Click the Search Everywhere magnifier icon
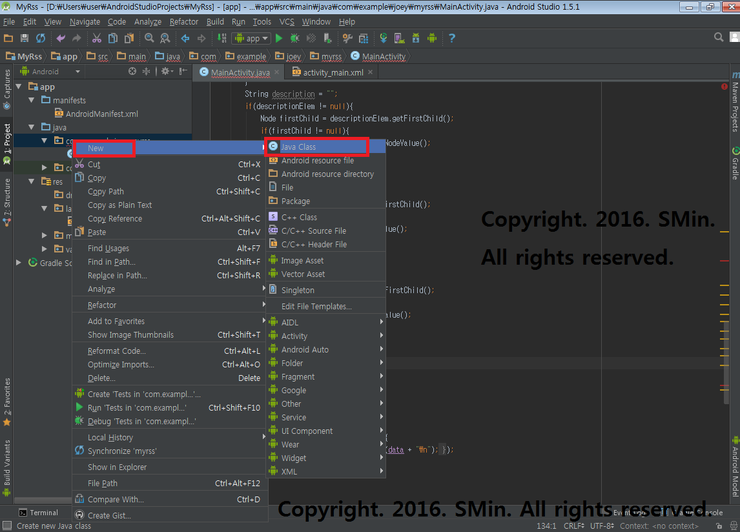This screenshot has height=532, width=740. pyautogui.click(x=718, y=37)
